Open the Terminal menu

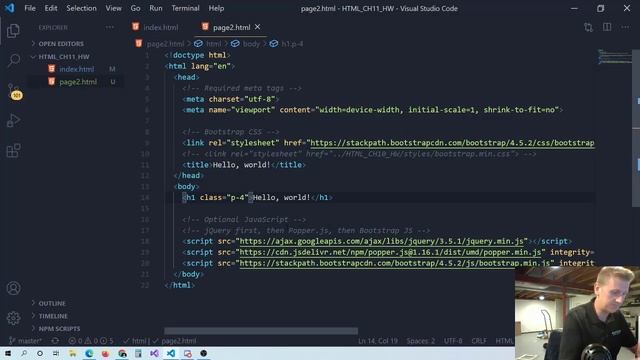(x=185, y=8)
